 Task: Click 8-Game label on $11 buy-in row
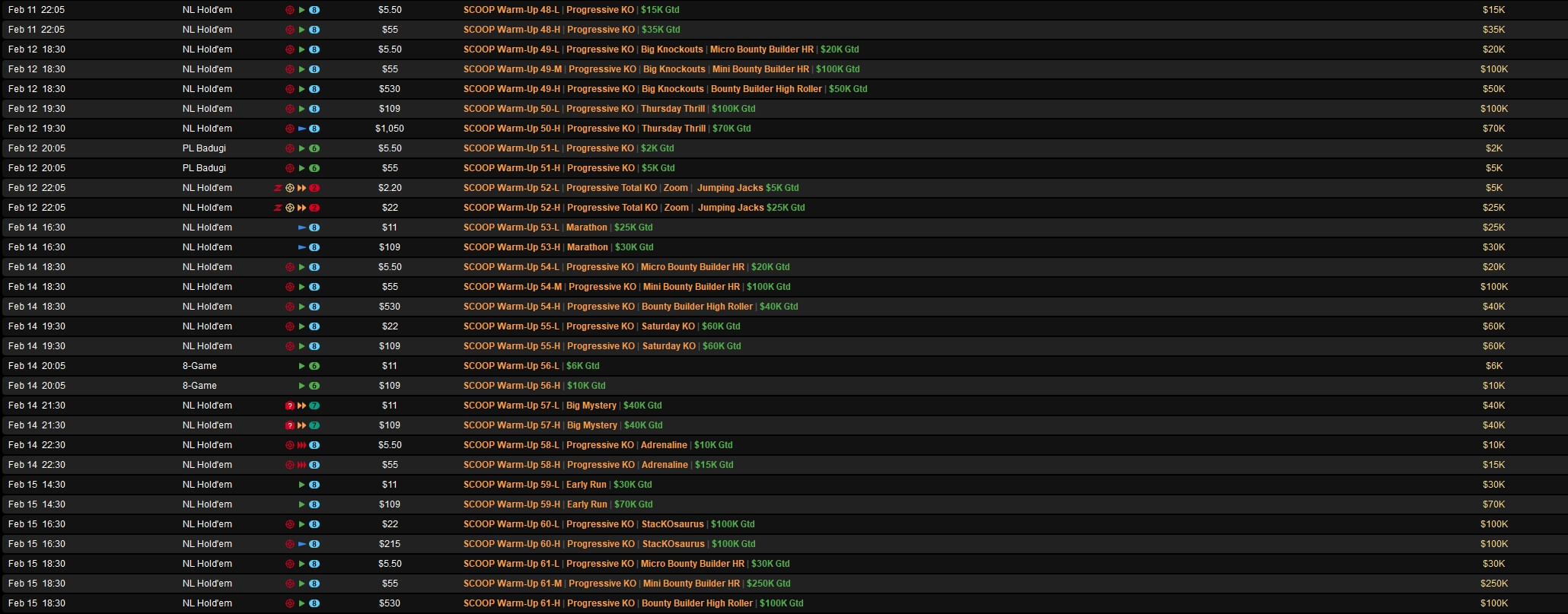pos(199,366)
